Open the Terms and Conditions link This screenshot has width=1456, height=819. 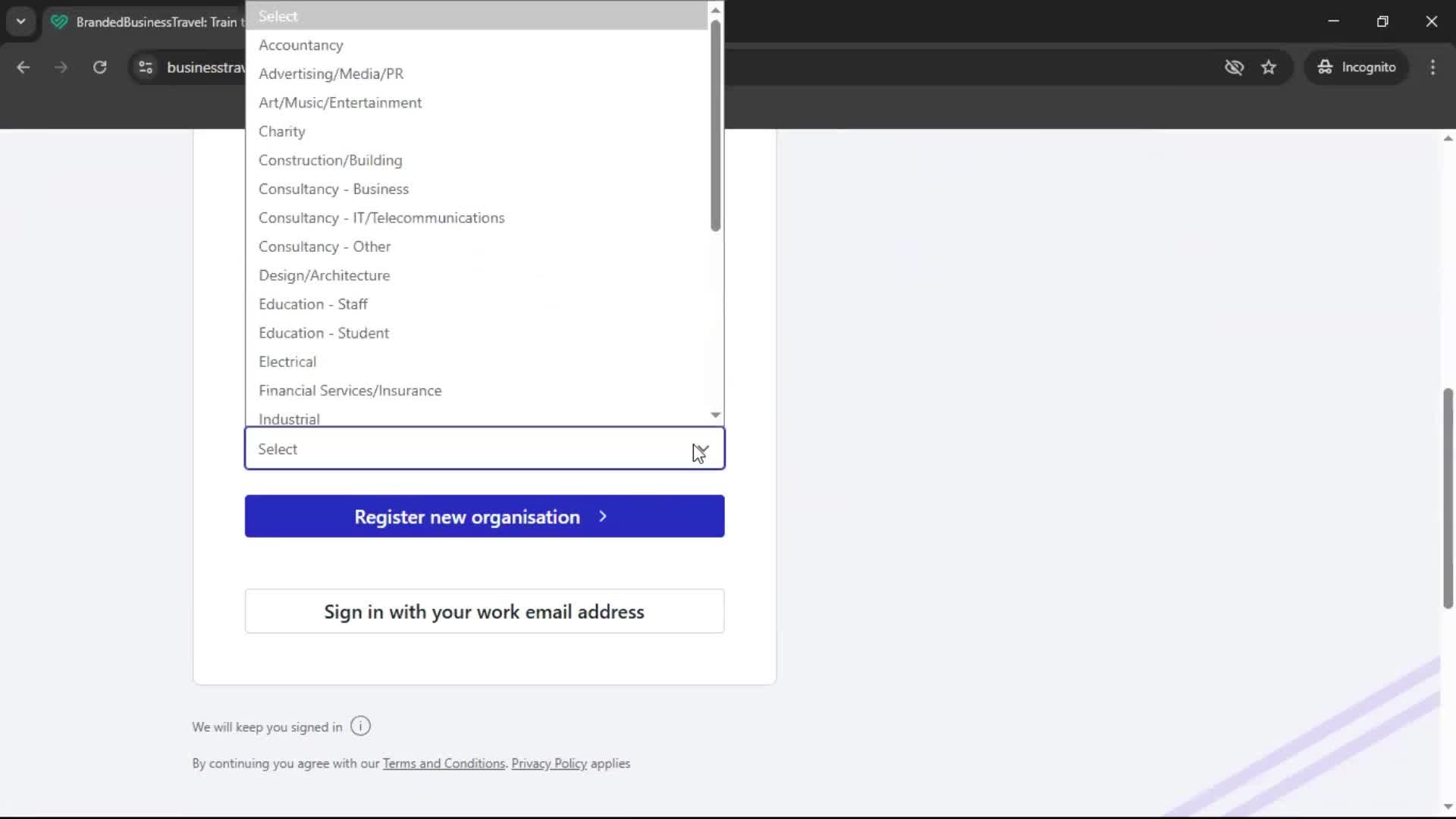444,763
